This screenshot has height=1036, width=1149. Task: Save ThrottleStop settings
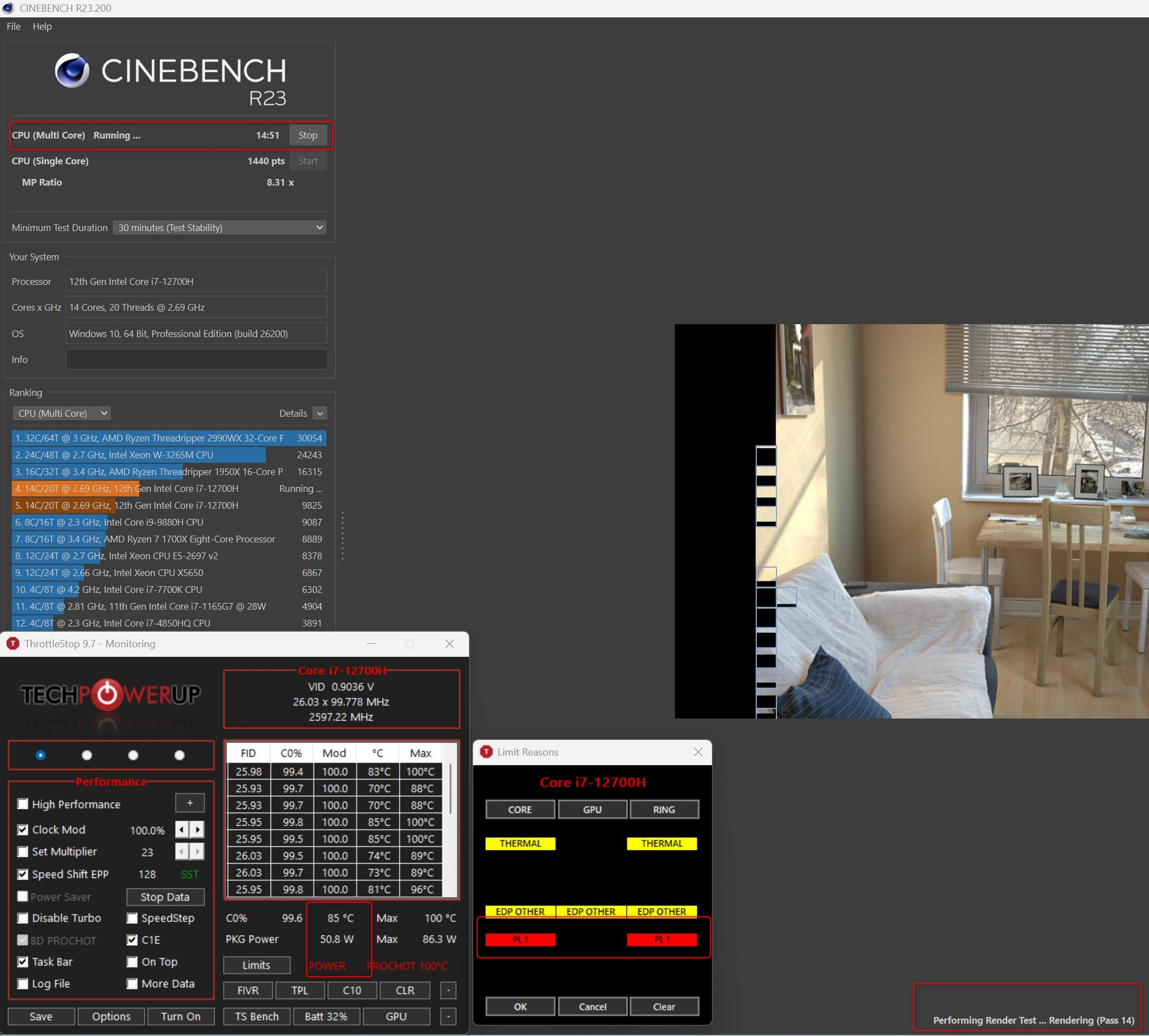pos(41,1016)
